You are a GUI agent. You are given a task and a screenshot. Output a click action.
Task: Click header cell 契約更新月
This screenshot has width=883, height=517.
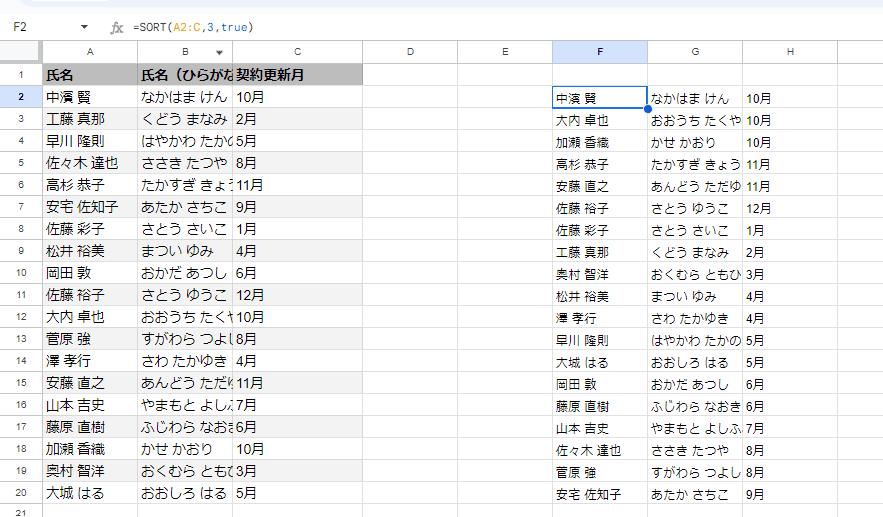tap(297, 75)
